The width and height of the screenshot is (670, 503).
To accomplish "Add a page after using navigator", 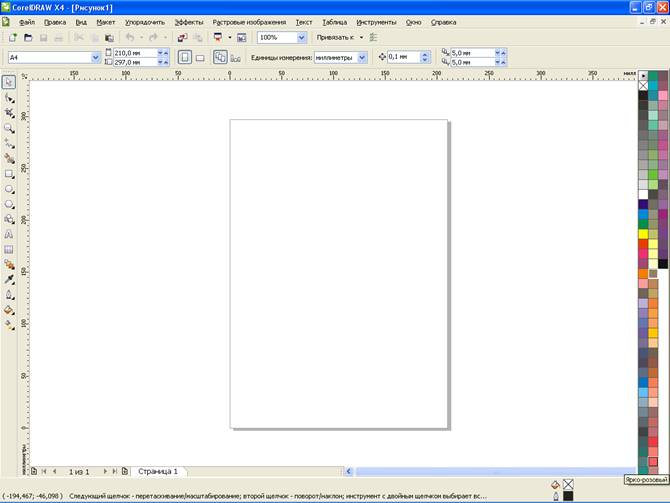I will (125, 471).
